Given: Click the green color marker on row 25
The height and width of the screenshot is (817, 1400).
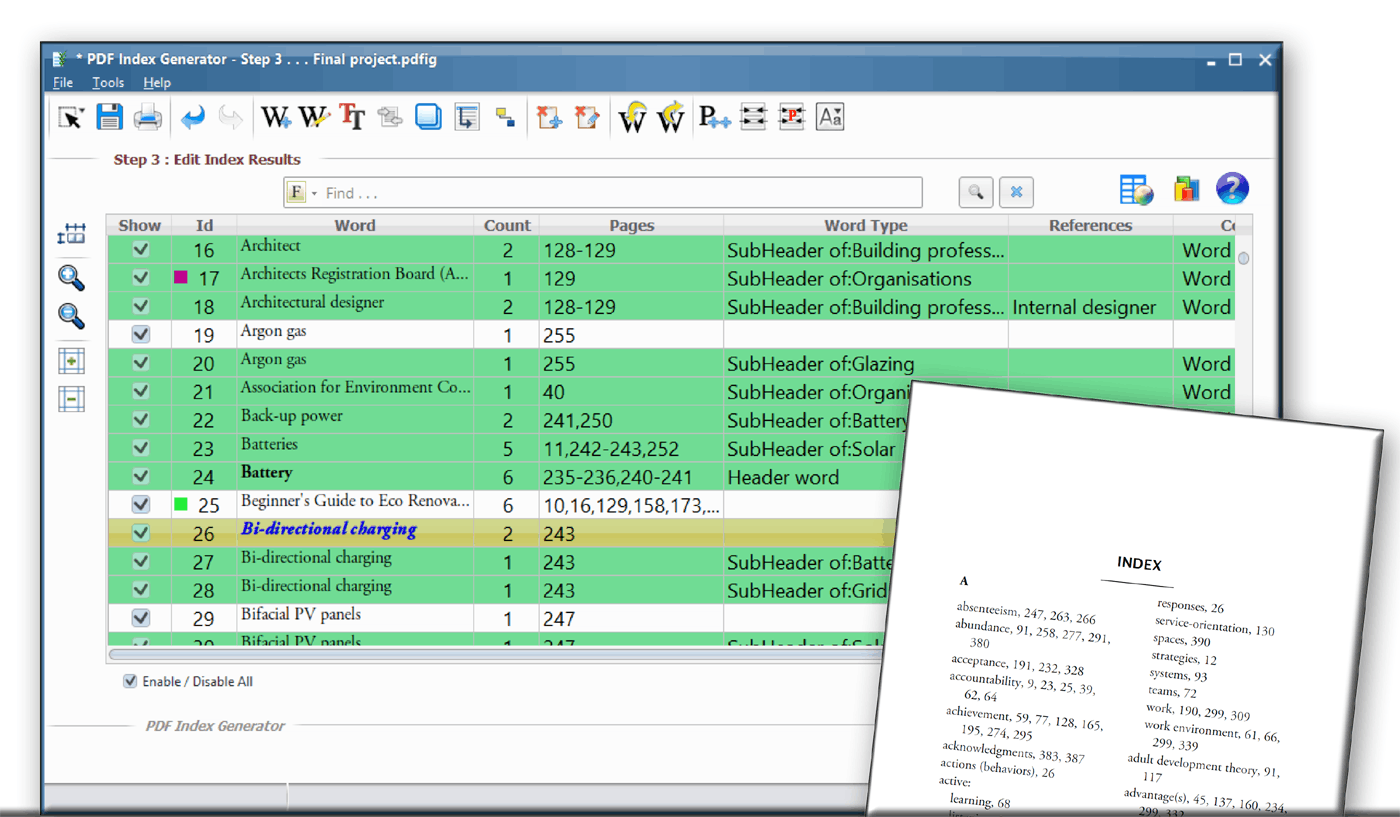Looking at the screenshot, I should coord(181,504).
